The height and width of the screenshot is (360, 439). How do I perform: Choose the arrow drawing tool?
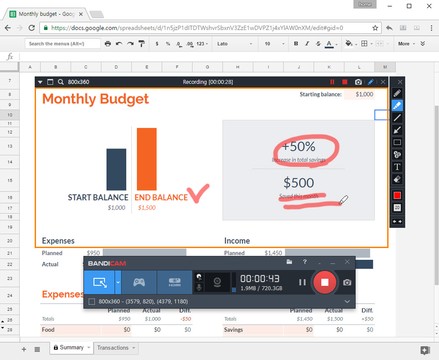tap(397, 130)
